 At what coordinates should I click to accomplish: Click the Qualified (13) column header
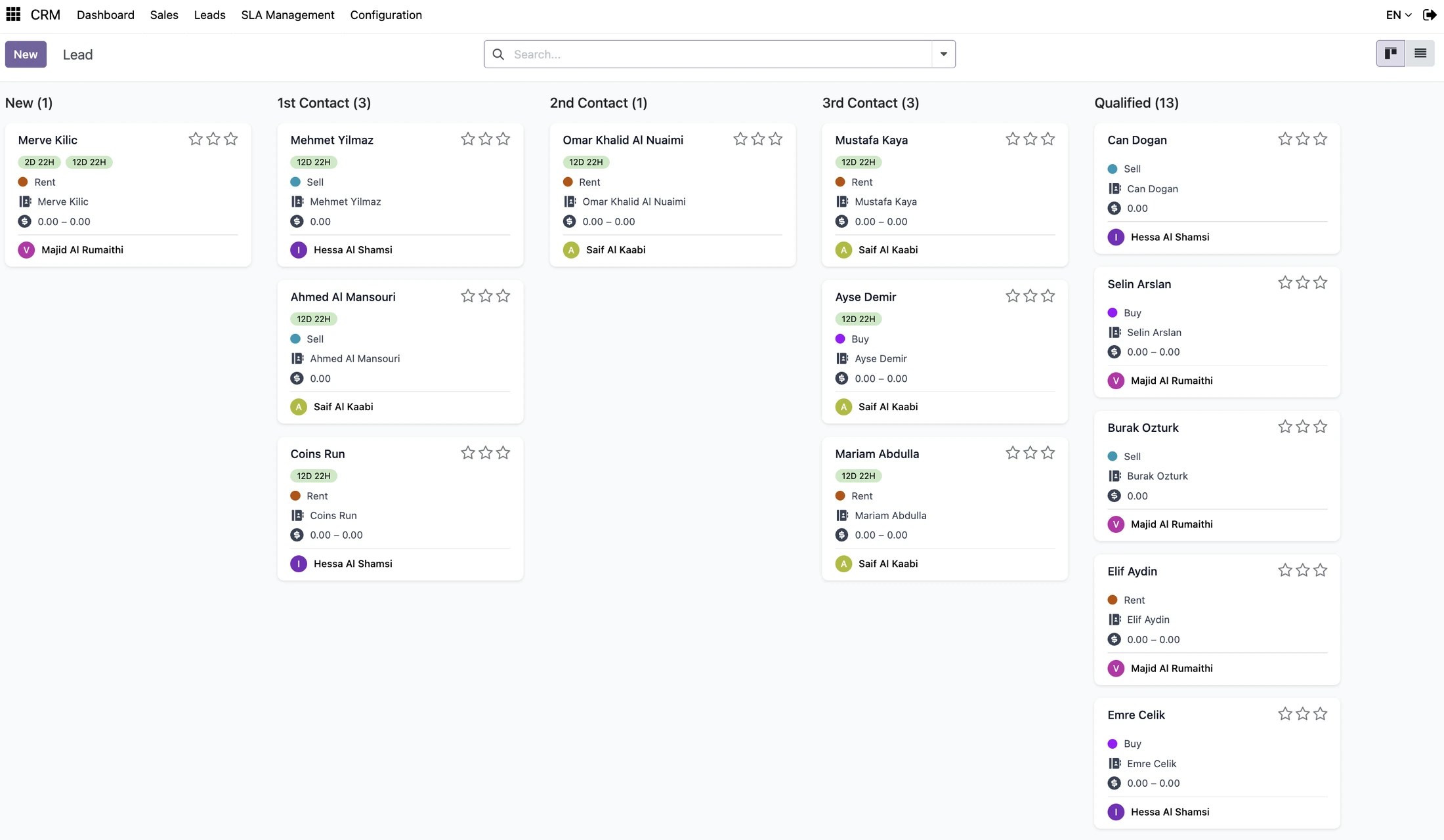click(1136, 103)
